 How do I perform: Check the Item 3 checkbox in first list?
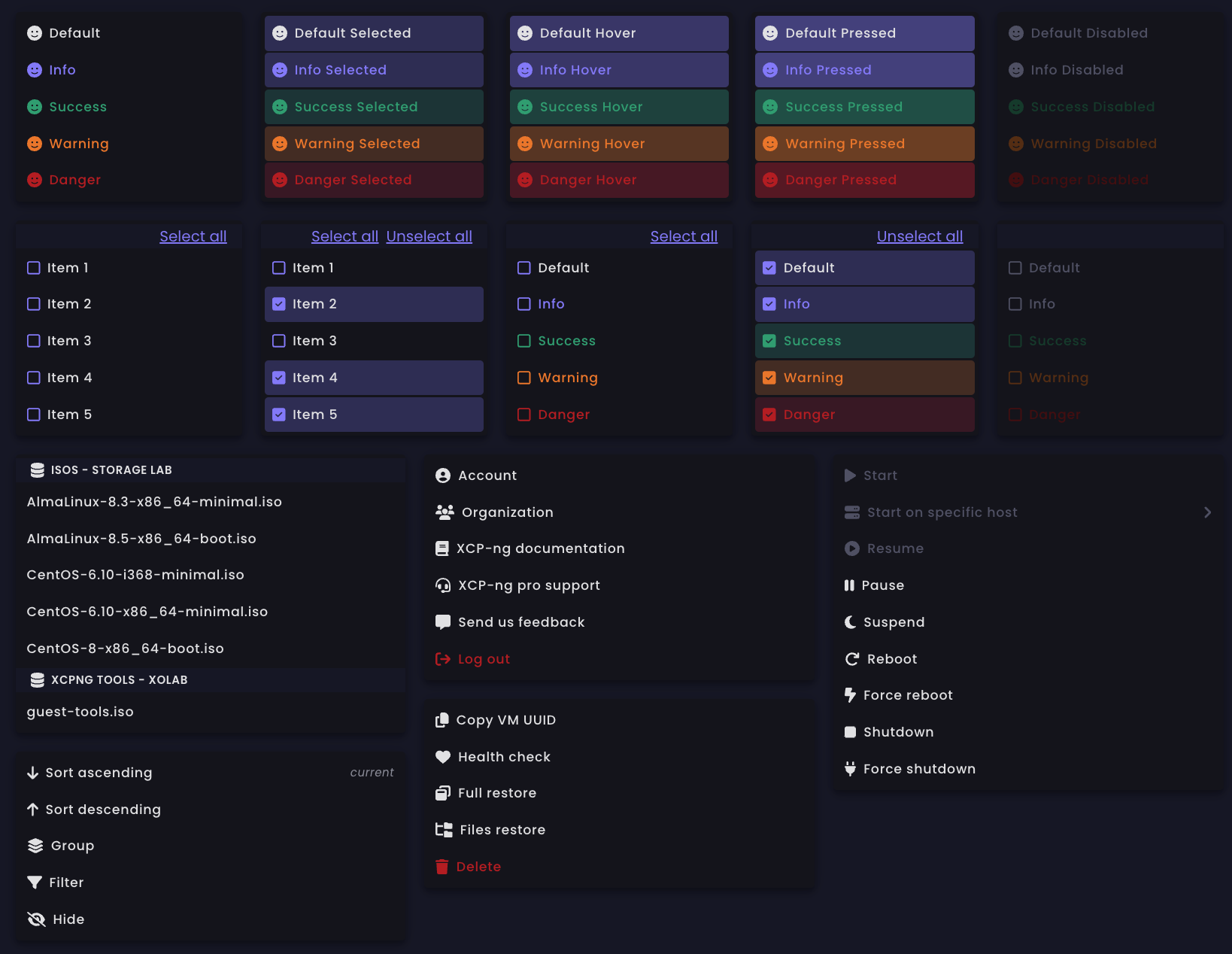tap(34, 341)
